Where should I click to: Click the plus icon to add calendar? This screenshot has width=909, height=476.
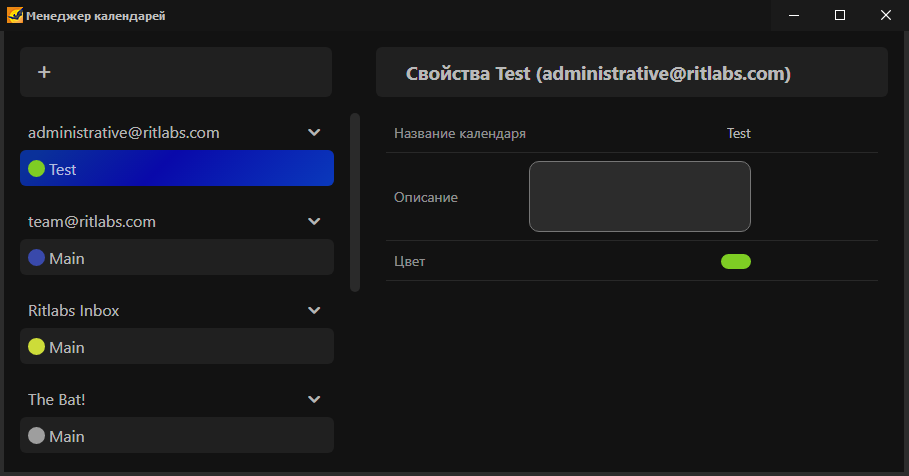pos(44,72)
